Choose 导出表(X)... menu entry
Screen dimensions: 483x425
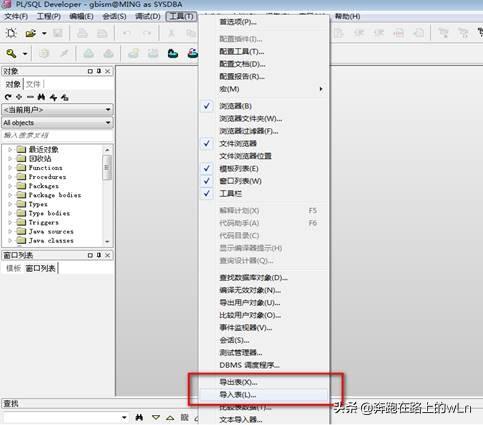[238, 382]
